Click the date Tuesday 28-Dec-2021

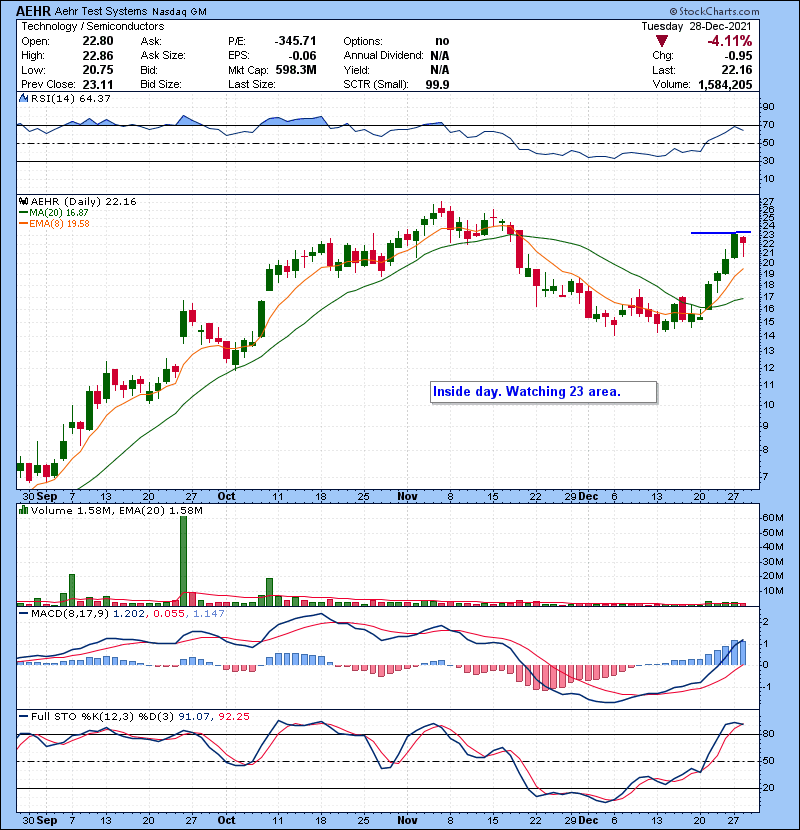[696, 26]
